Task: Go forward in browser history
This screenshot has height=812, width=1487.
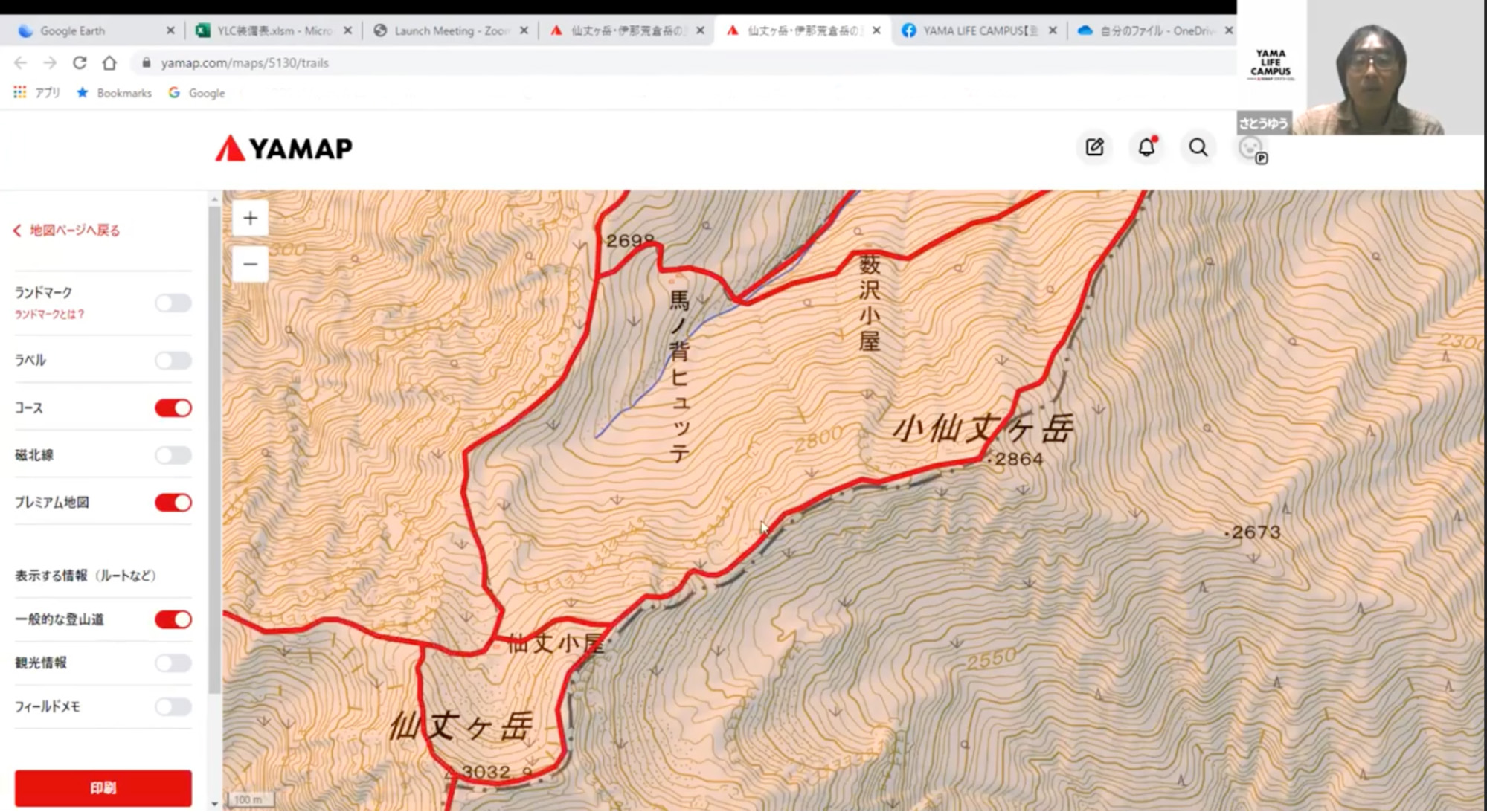Action: click(50, 62)
